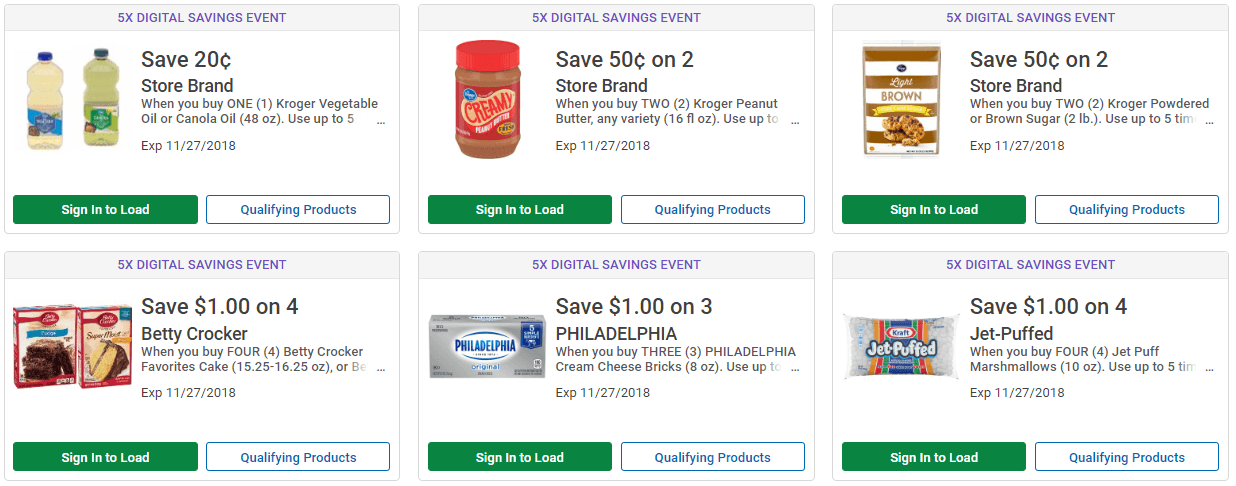Sign in to load Betty Crocker coupon
This screenshot has height=486, width=1236.
point(105,458)
